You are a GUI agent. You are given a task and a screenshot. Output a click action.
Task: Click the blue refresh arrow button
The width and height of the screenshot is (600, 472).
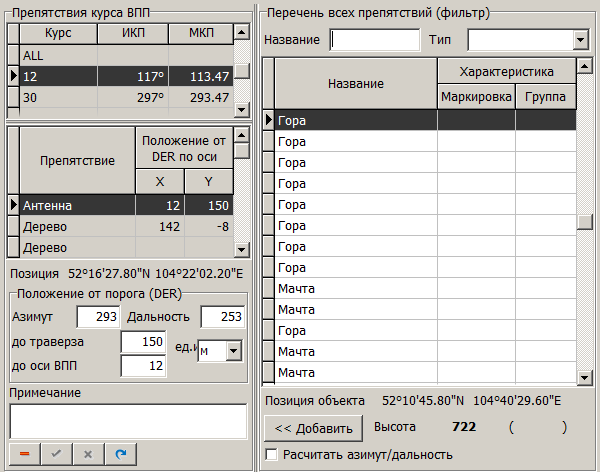(120, 454)
